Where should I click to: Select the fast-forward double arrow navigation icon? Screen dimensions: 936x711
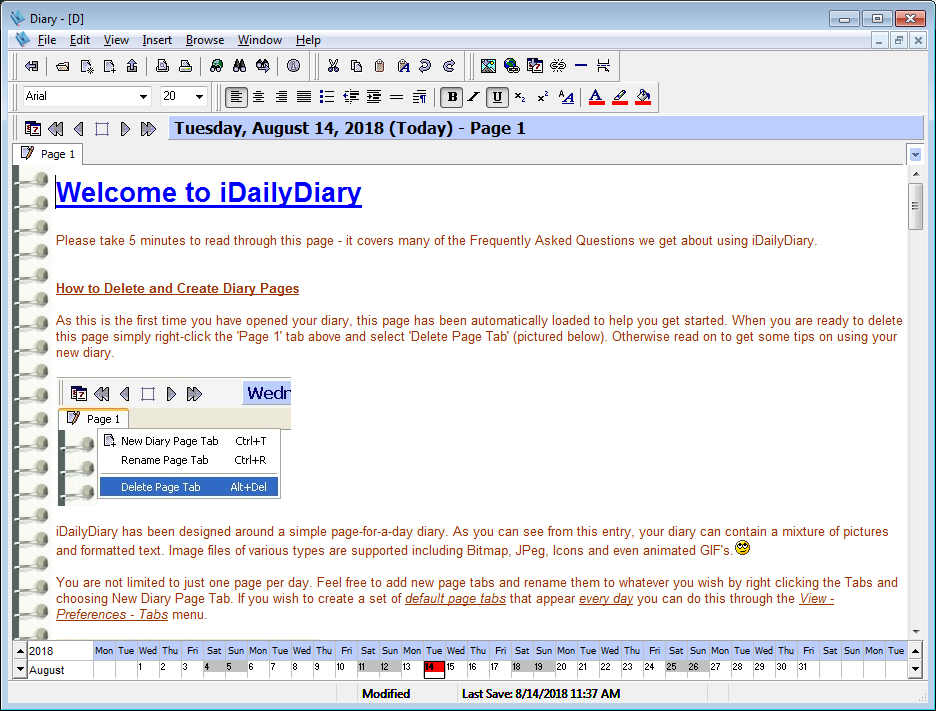149,128
